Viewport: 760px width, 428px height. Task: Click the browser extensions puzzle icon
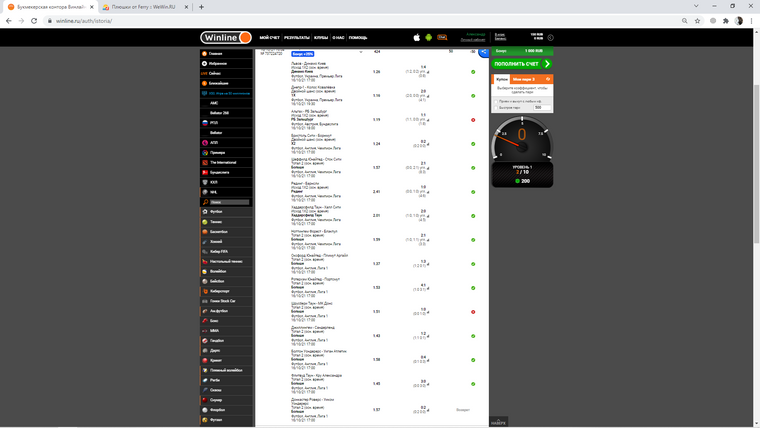click(x=726, y=21)
